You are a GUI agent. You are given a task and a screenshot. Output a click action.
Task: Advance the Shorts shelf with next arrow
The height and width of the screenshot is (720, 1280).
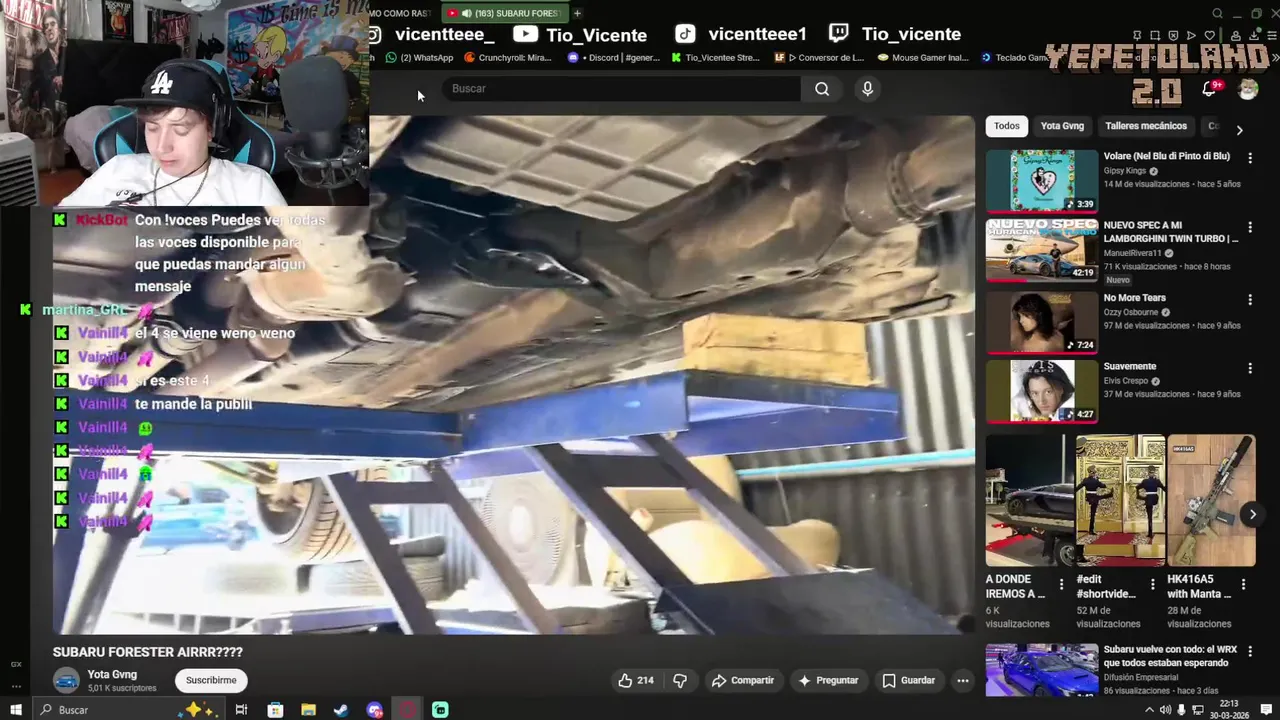click(1252, 514)
